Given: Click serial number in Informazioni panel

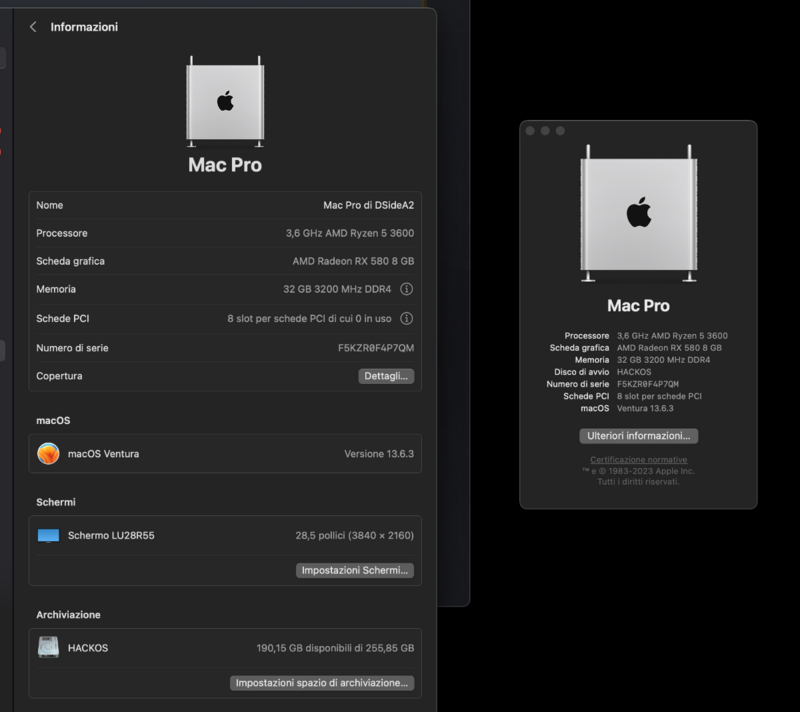Looking at the screenshot, I should [376, 348].
